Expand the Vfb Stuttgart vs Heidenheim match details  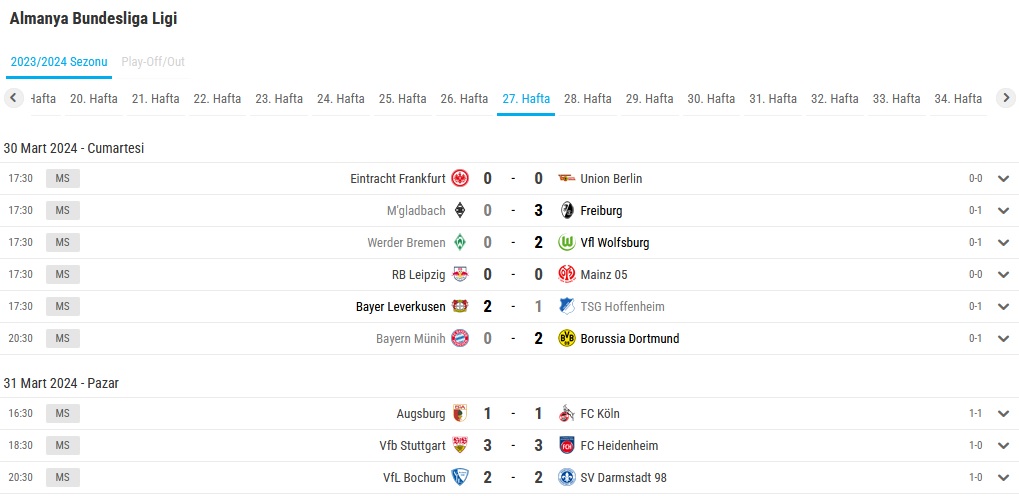coord(1003,446)
